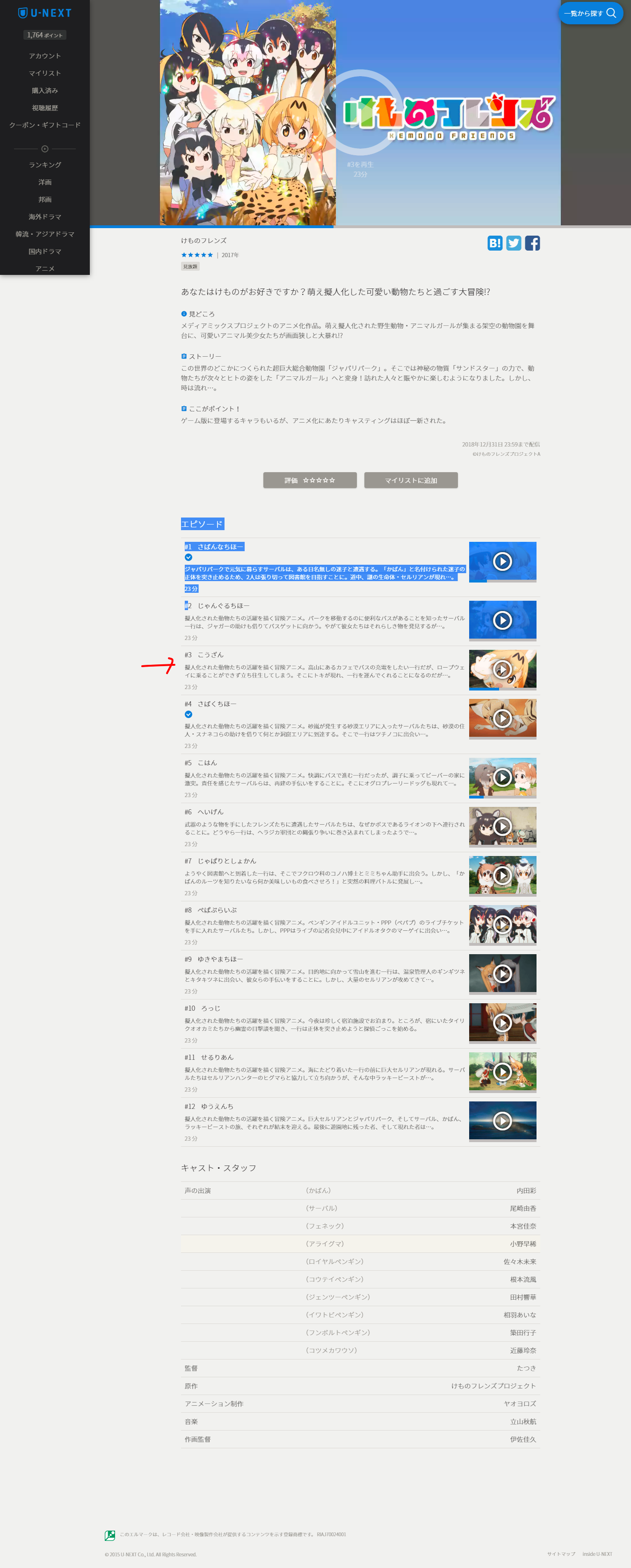This screenshot has width=631, height=1568.
Task: Click studio name ヤオヨロズ
Action: click(520, 1403)
